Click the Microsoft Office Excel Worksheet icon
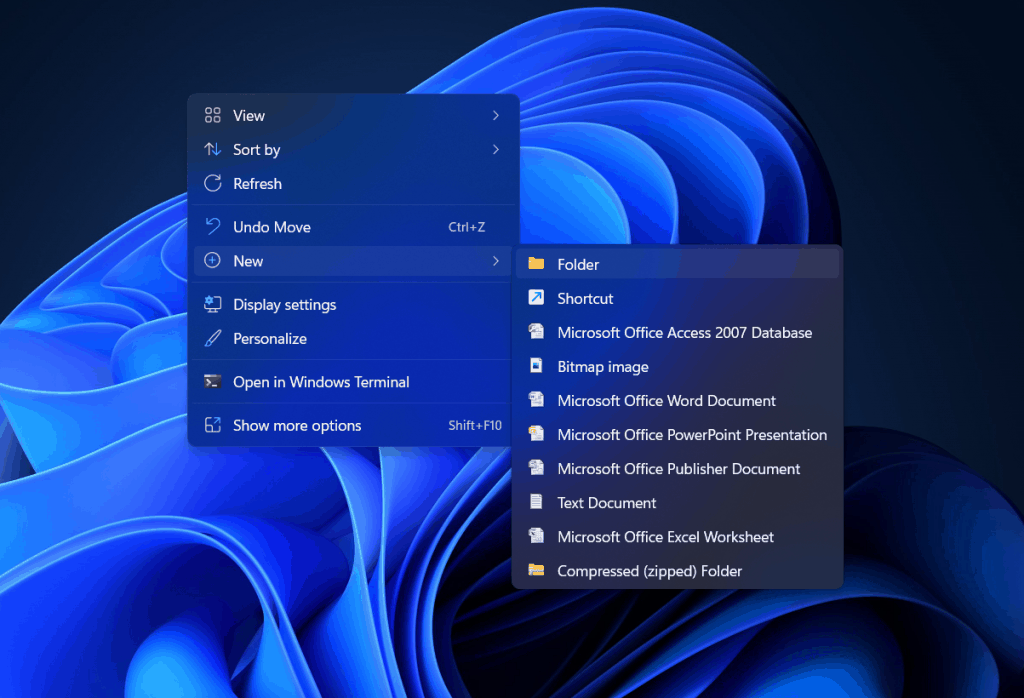Screen dimensions: 1024x698 [x=537, y=537]
